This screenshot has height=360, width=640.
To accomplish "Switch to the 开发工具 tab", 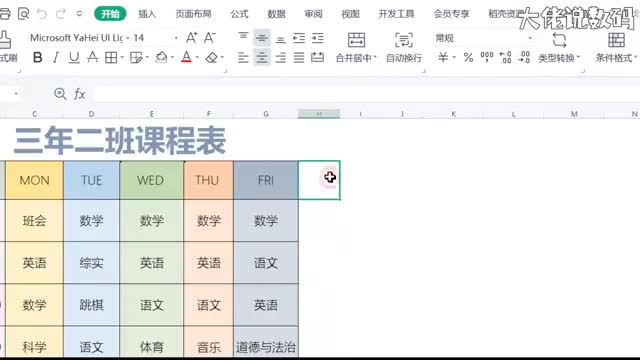I will (396, 14).
